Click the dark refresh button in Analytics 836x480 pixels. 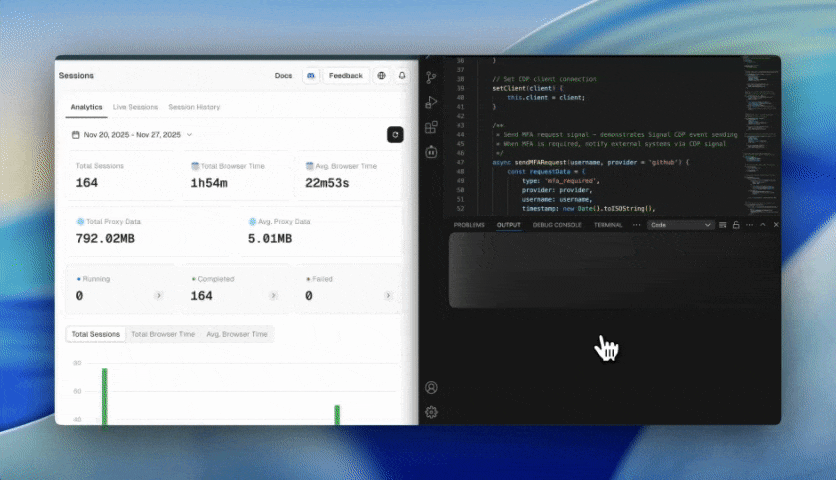click(395, 134)
